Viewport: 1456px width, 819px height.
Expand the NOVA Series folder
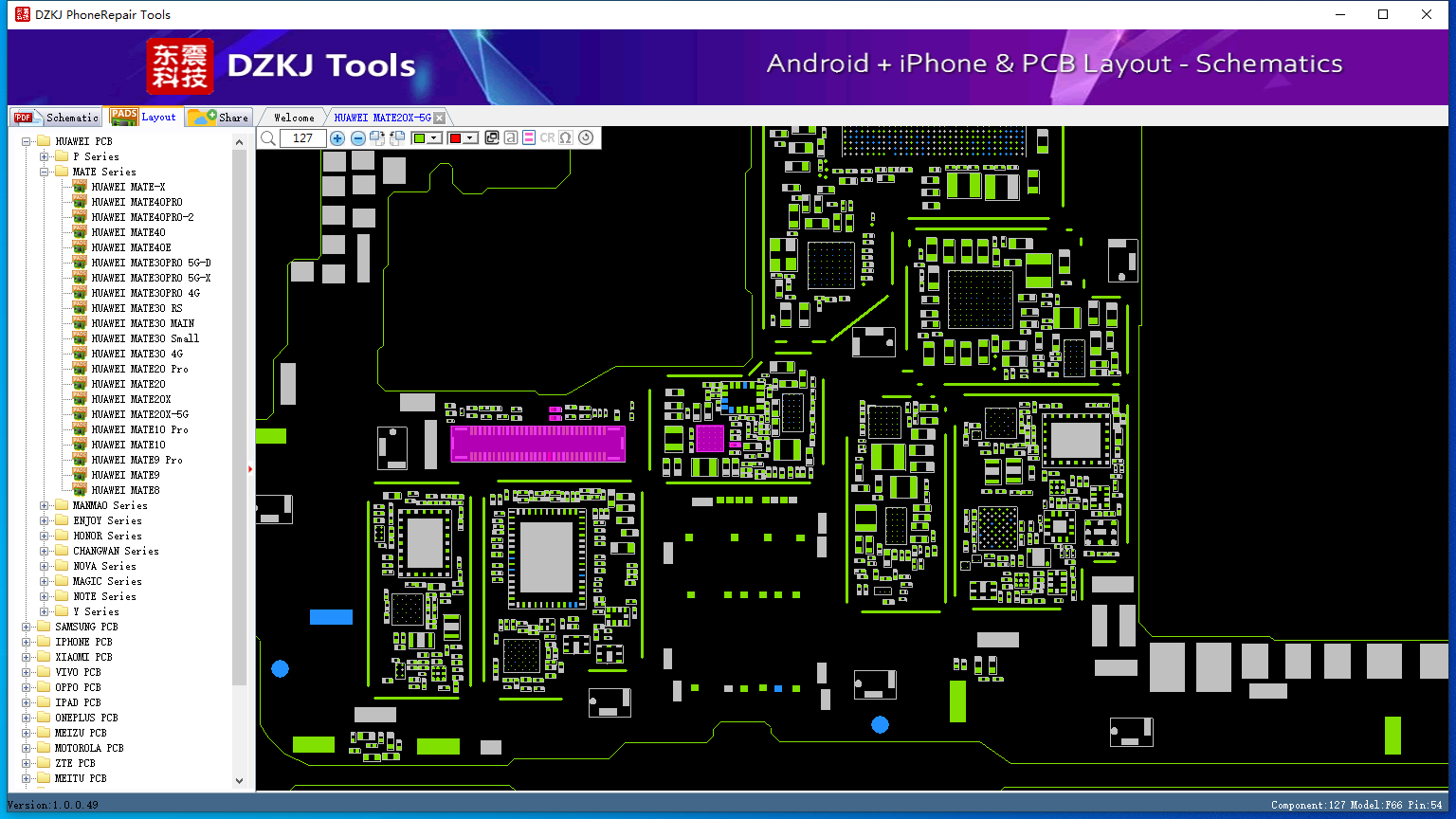tap(44, 566)
